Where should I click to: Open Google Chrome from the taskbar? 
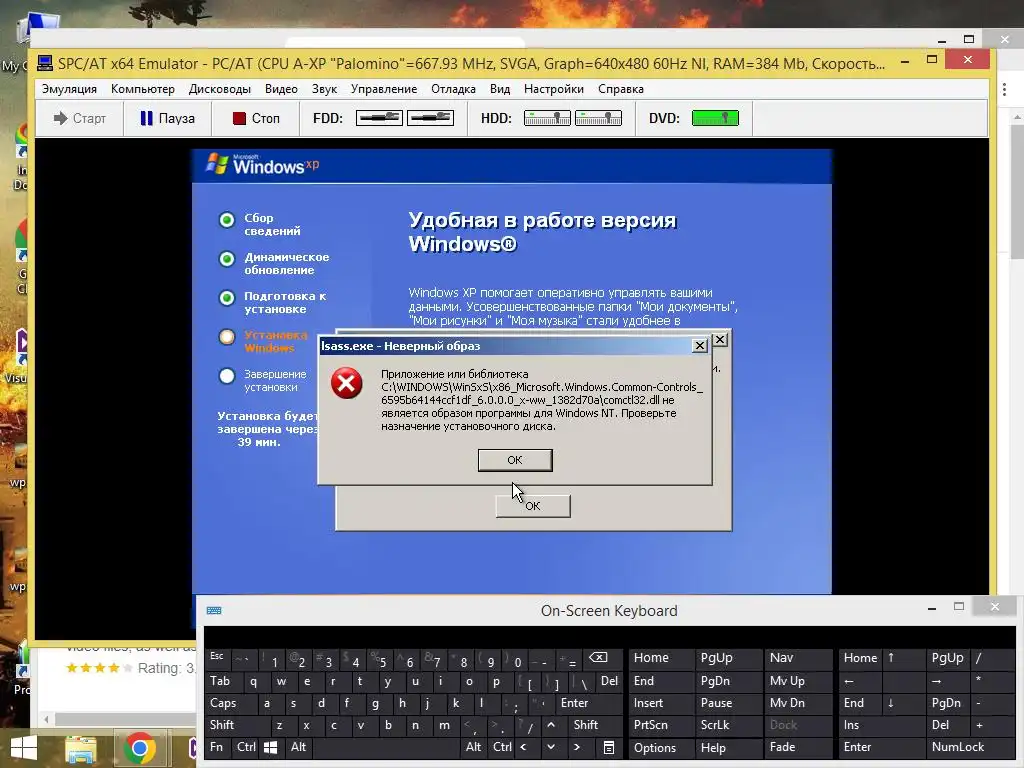point(139,749)
